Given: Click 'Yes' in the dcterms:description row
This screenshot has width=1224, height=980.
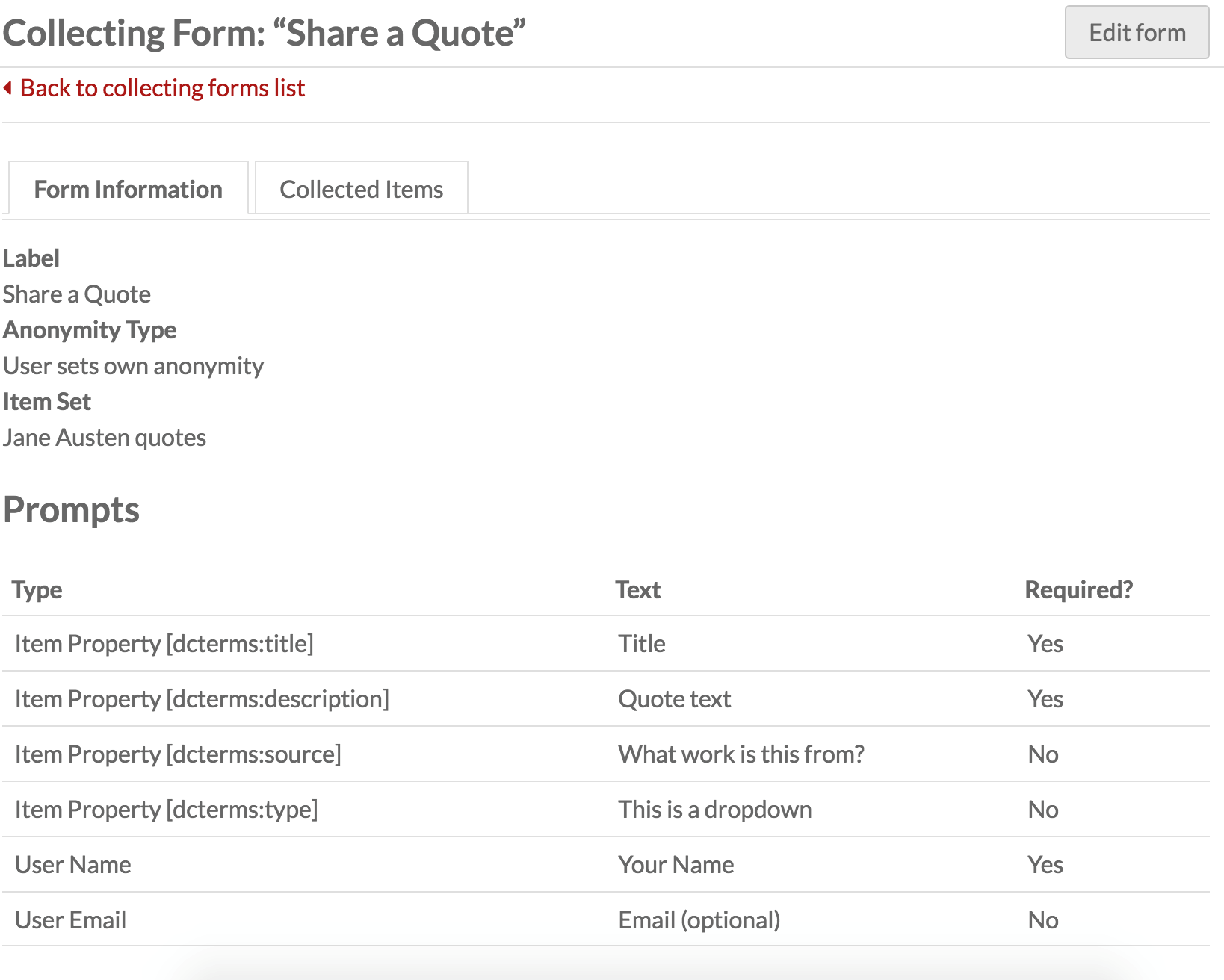Looking at the screenshot, I should [x=1045, y=699].
